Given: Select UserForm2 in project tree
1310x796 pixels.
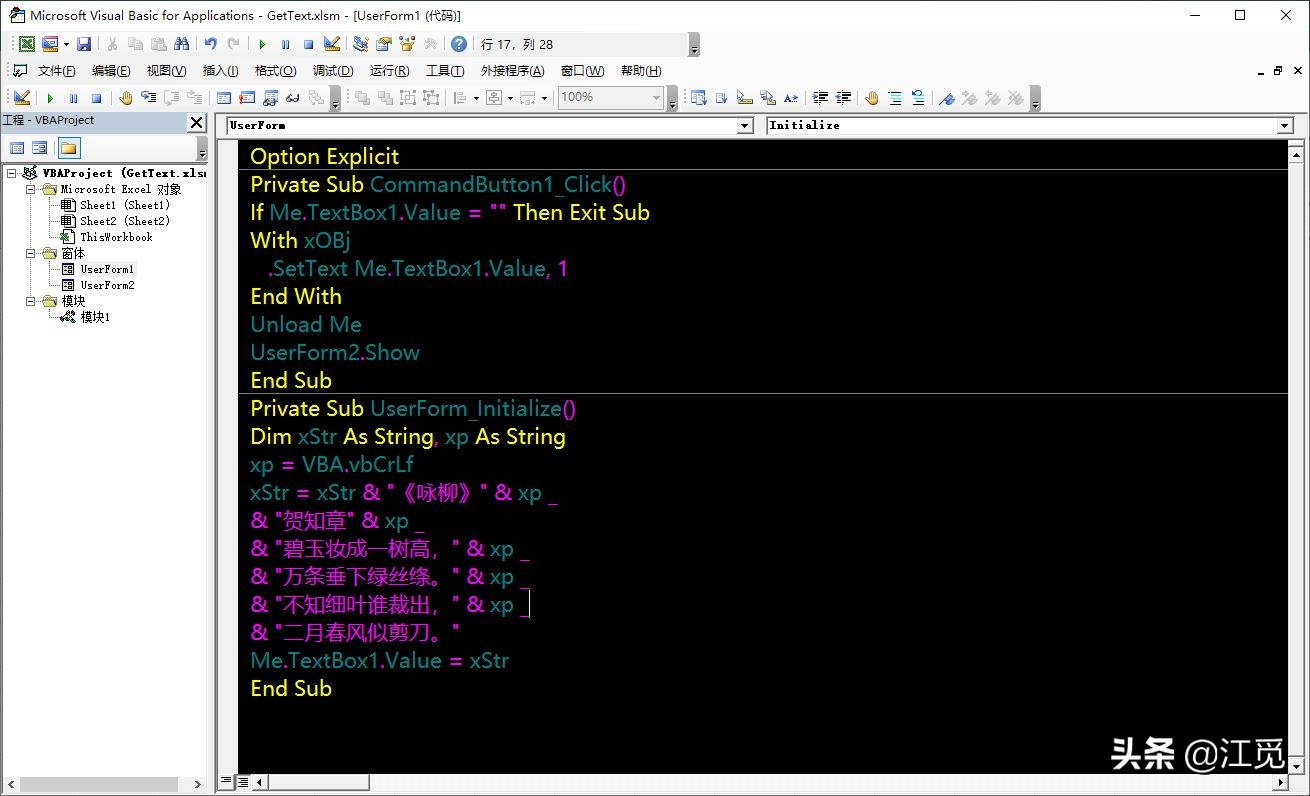Looking at the screenshot, I should pyautogui.click(x=107, y=285).
